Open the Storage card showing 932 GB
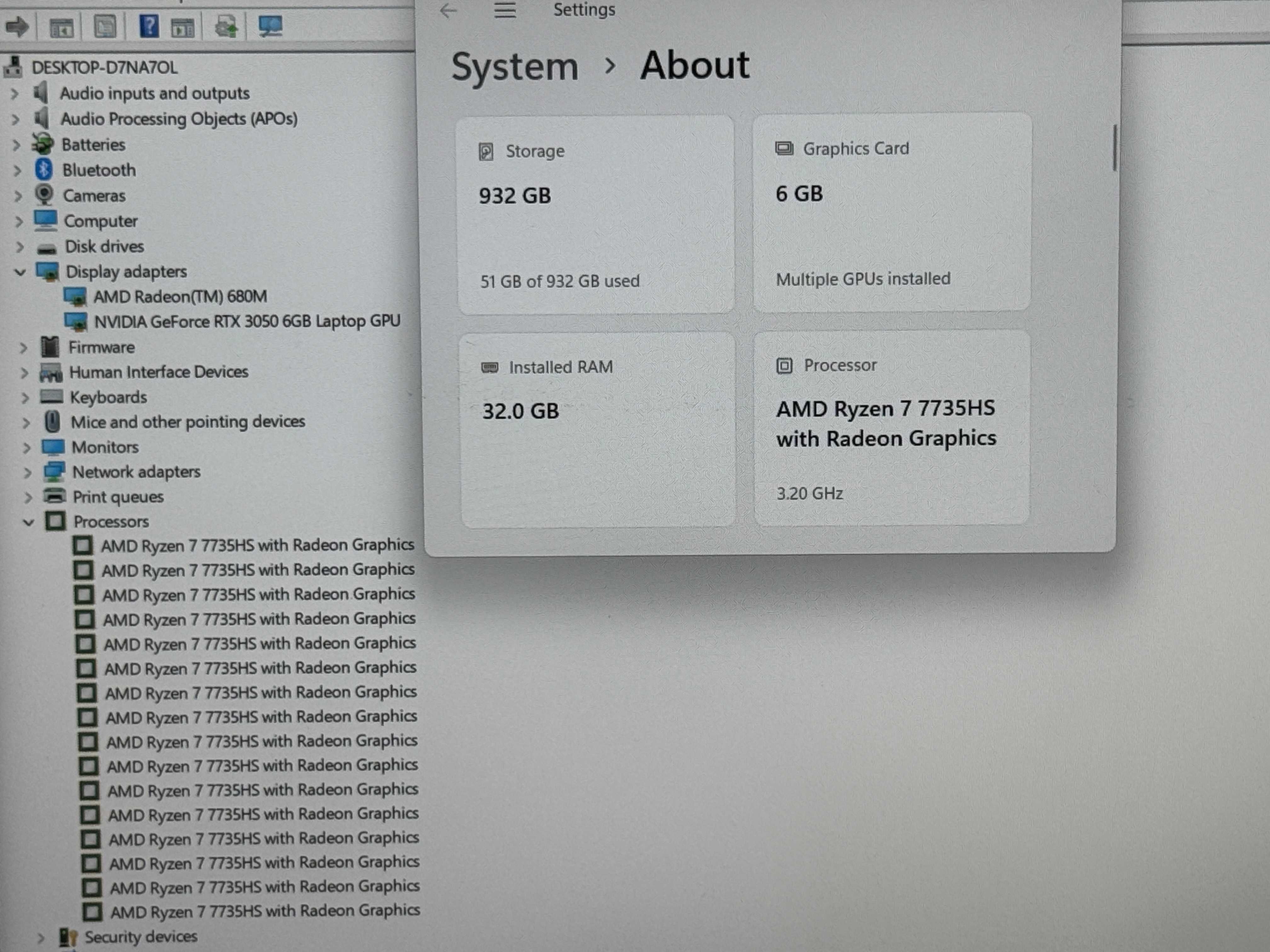Viewport: 1270px width, 952px height. [595, 215]
